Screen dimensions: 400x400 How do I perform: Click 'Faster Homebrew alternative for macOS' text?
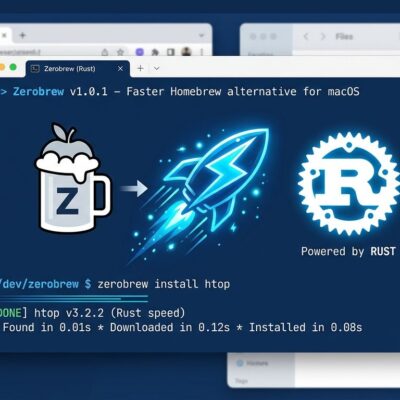243,91
